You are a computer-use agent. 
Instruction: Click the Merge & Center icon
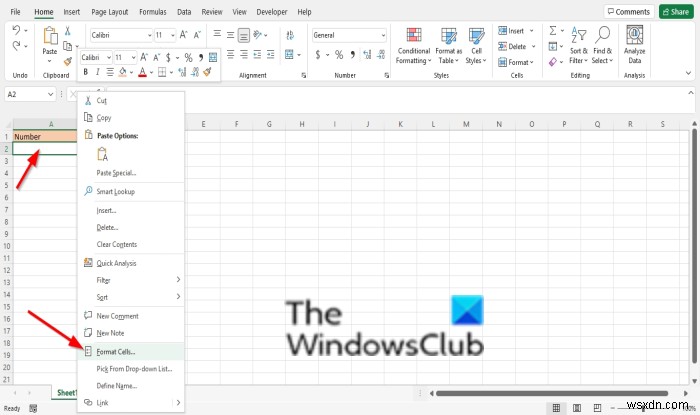(x=289, y=54)
